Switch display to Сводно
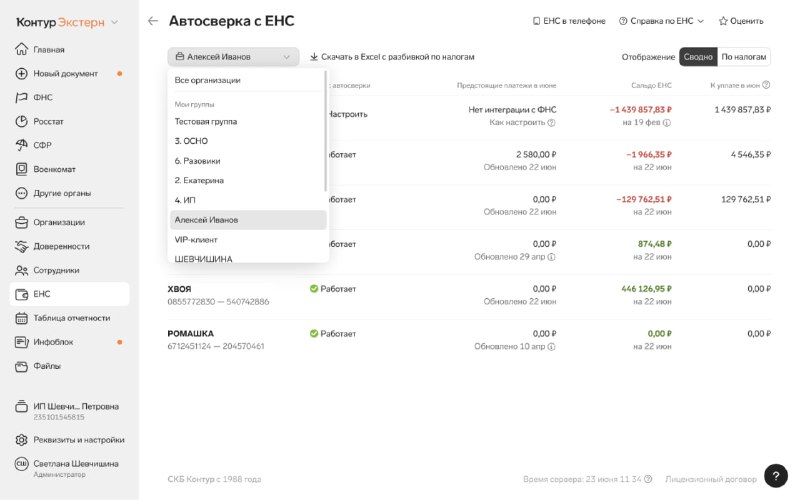Screen dimensions: 800x500 (x=698, y=57)
